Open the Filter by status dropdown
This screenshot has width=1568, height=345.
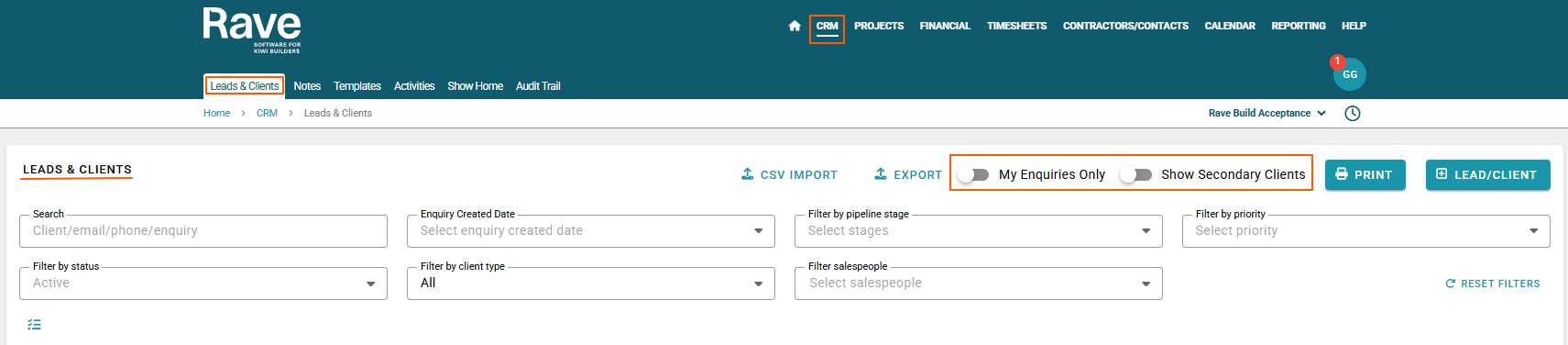(x=203, y=284)
